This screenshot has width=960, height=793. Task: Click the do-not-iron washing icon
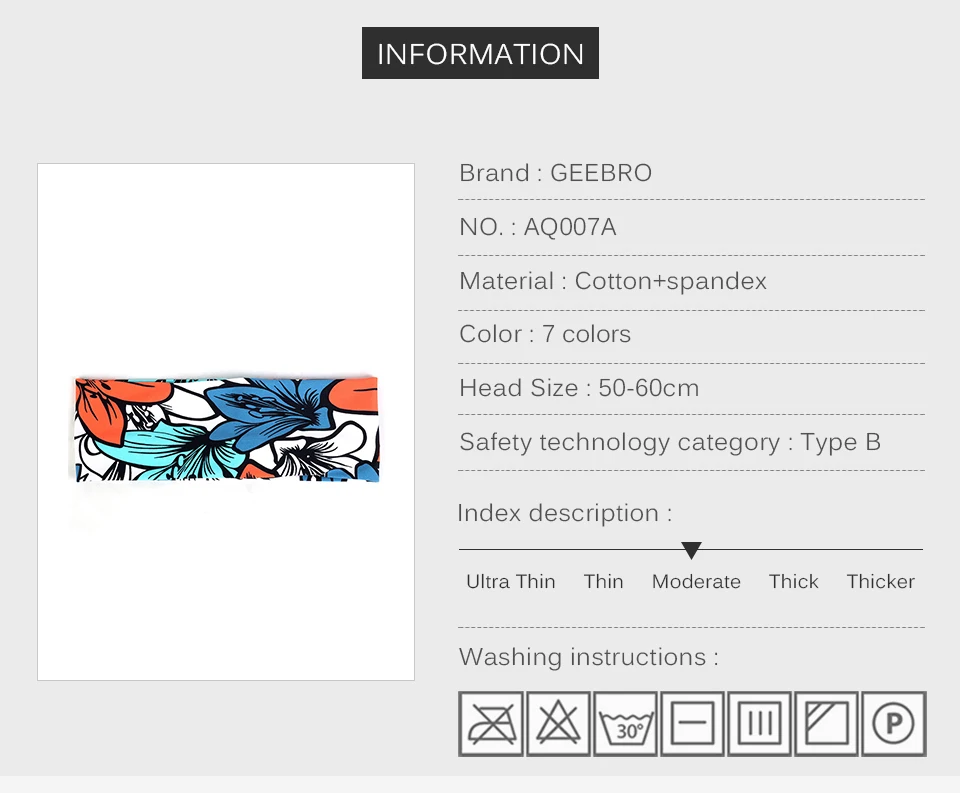(491, 724)
